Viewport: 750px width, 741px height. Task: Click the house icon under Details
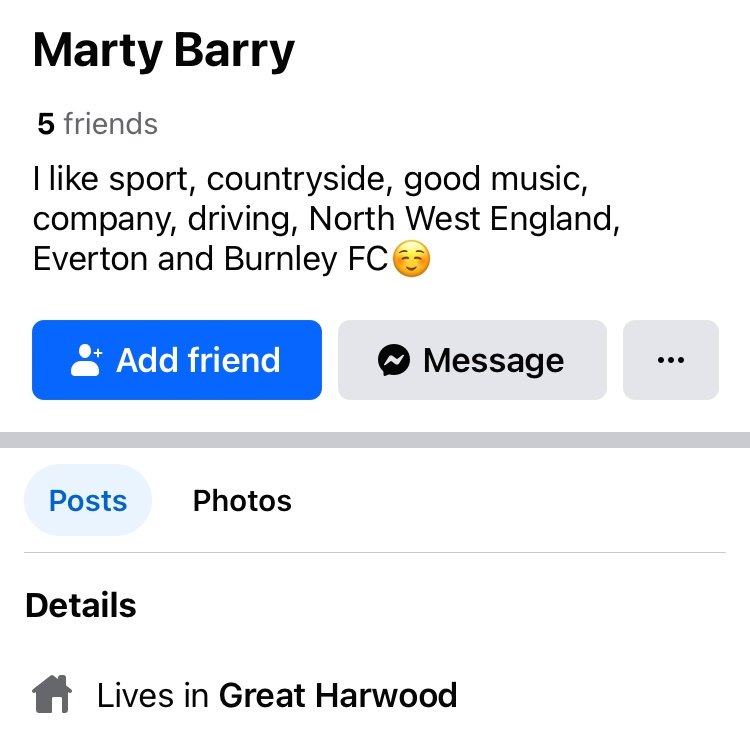point(53,694)
